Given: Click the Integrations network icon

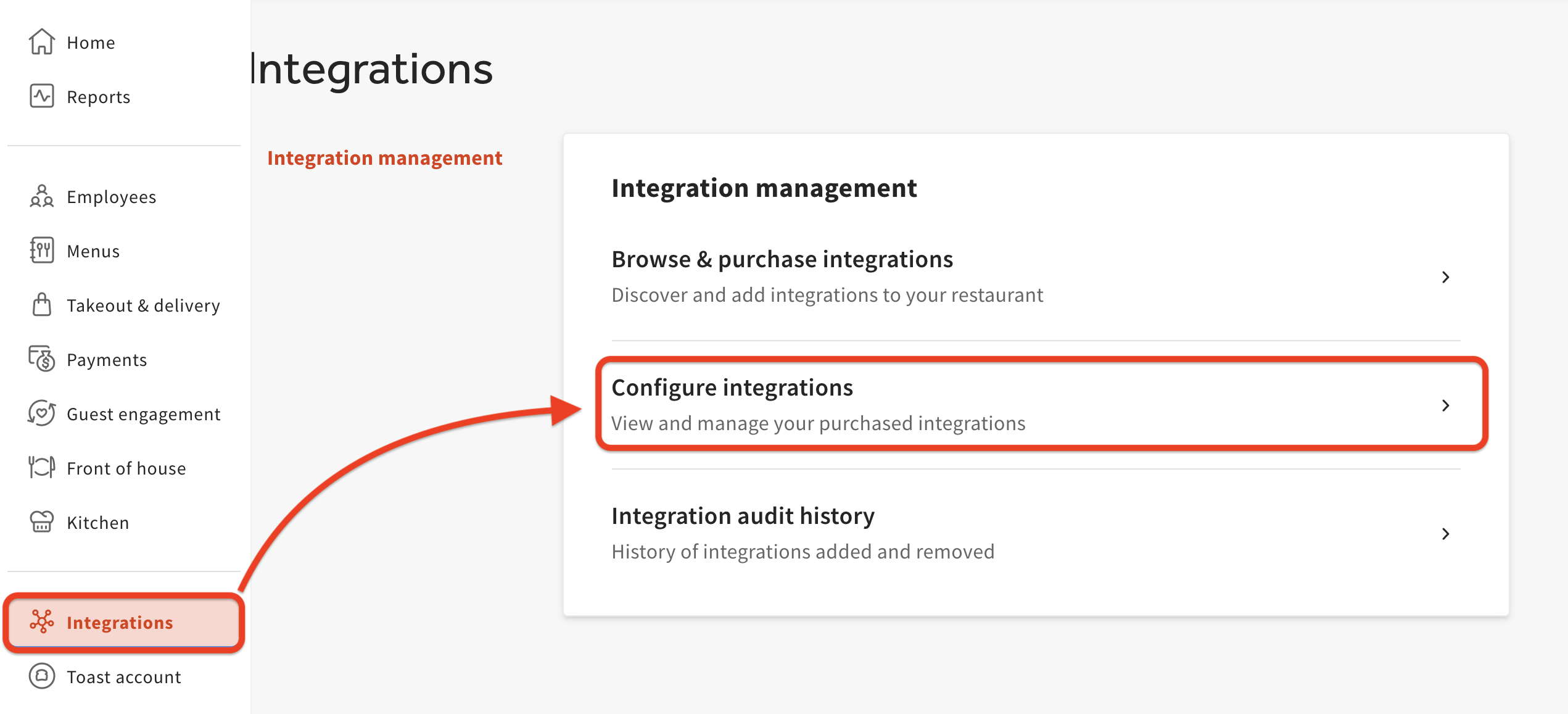Looking at the screenshot, I should pyautogui.click(x=41, y=622).
